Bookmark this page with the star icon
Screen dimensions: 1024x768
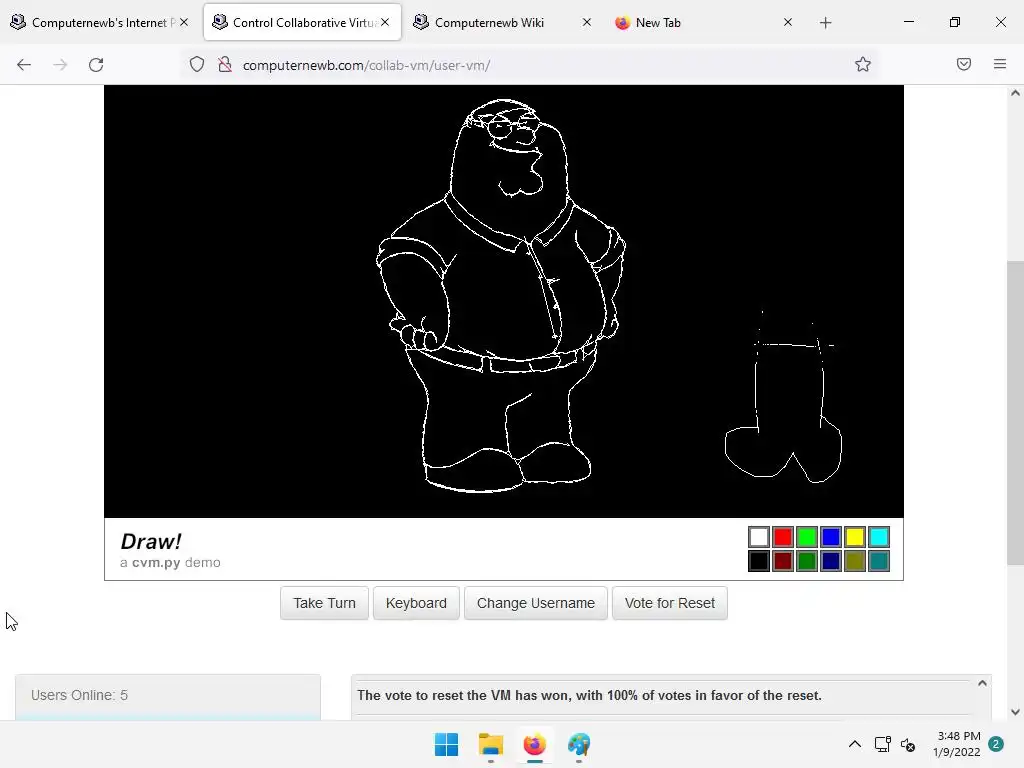pos(863,64)
